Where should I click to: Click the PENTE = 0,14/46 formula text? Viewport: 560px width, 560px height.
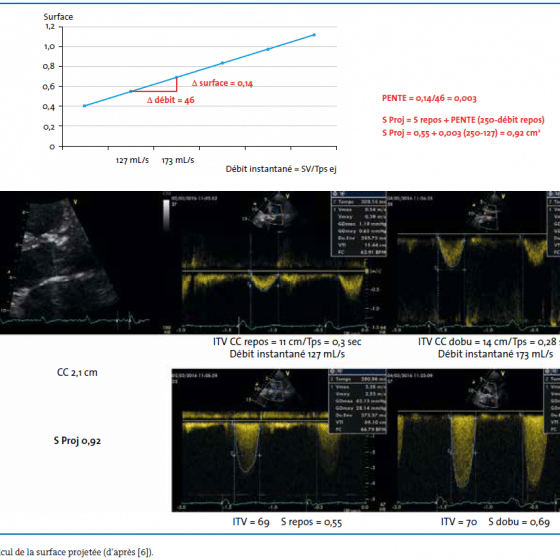[x=429, y=98]
